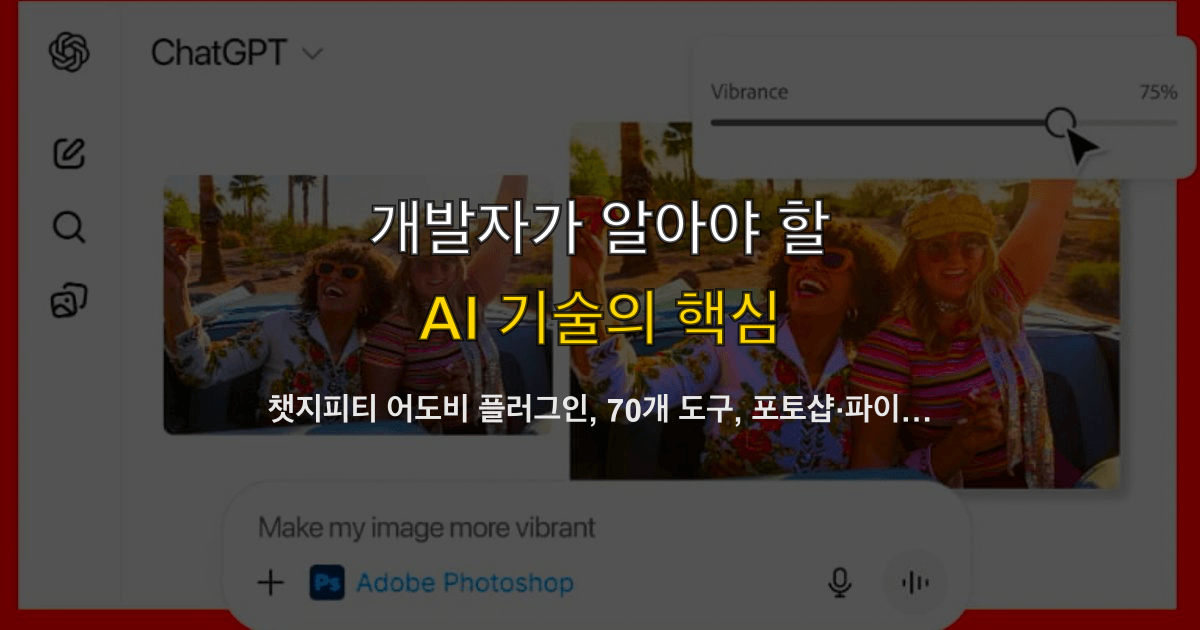Click the Photoshop Ps app icon
Viewport: 1200px width, 630px height.
tap(327, 582)
